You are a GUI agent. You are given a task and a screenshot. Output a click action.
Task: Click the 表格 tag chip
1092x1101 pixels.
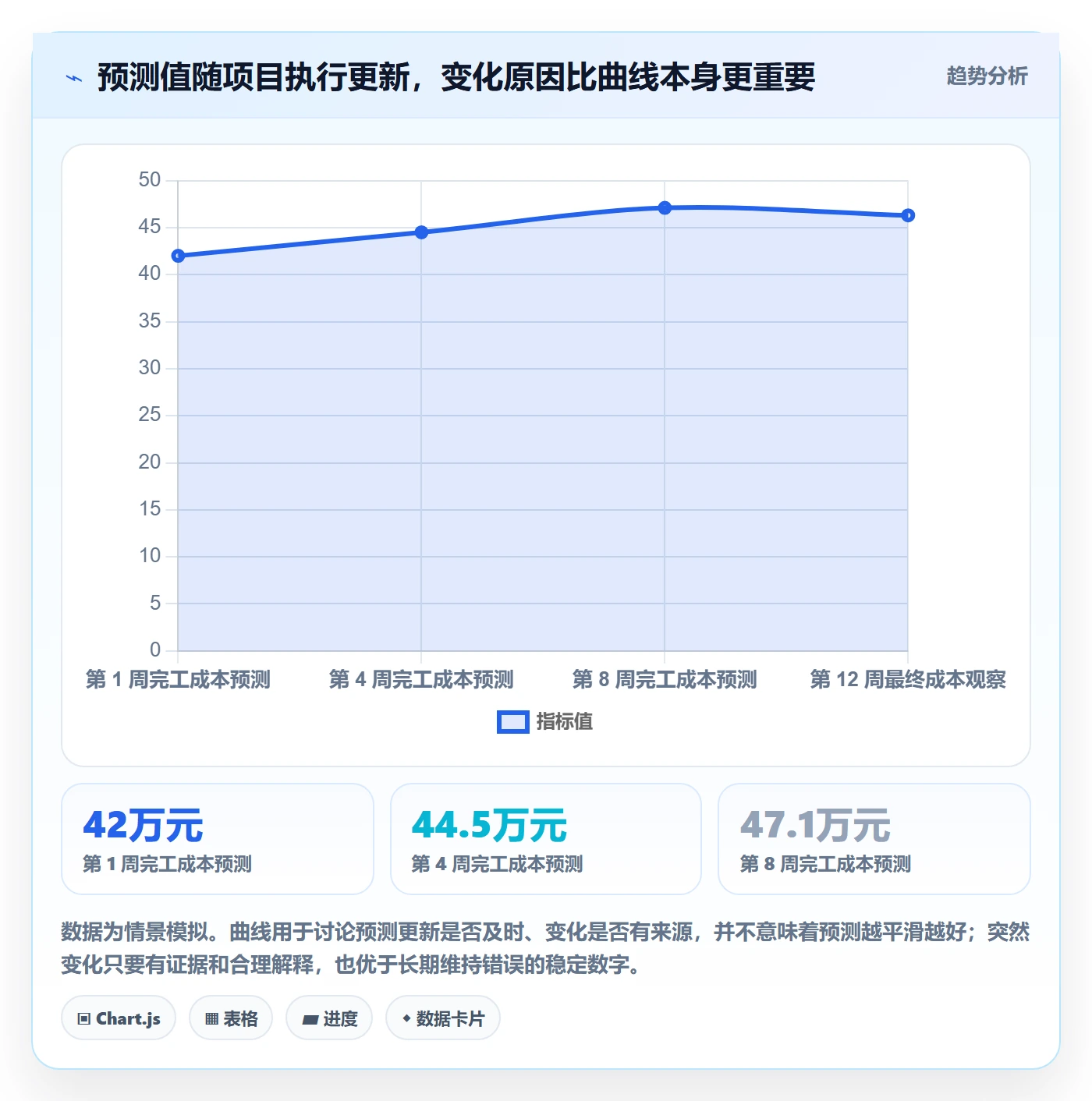pyautogui.click(x=231, y=1018)
